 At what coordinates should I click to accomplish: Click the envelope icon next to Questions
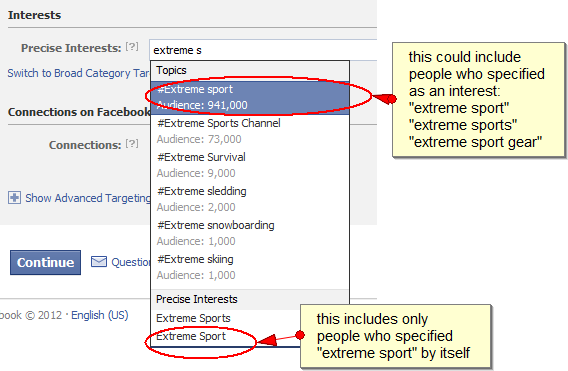[99, 262]
